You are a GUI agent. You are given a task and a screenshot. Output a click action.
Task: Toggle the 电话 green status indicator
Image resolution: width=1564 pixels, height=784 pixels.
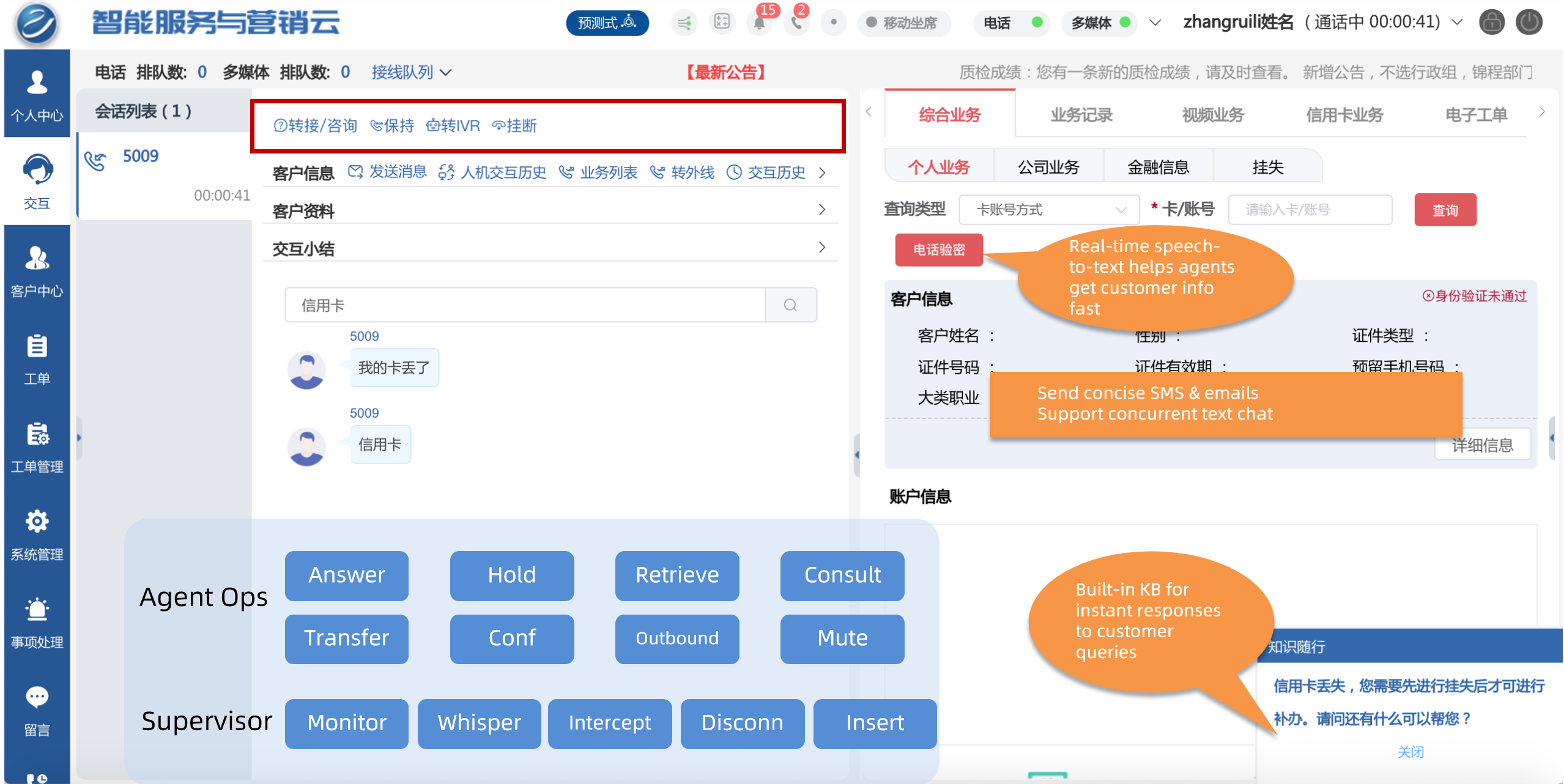1037,23
